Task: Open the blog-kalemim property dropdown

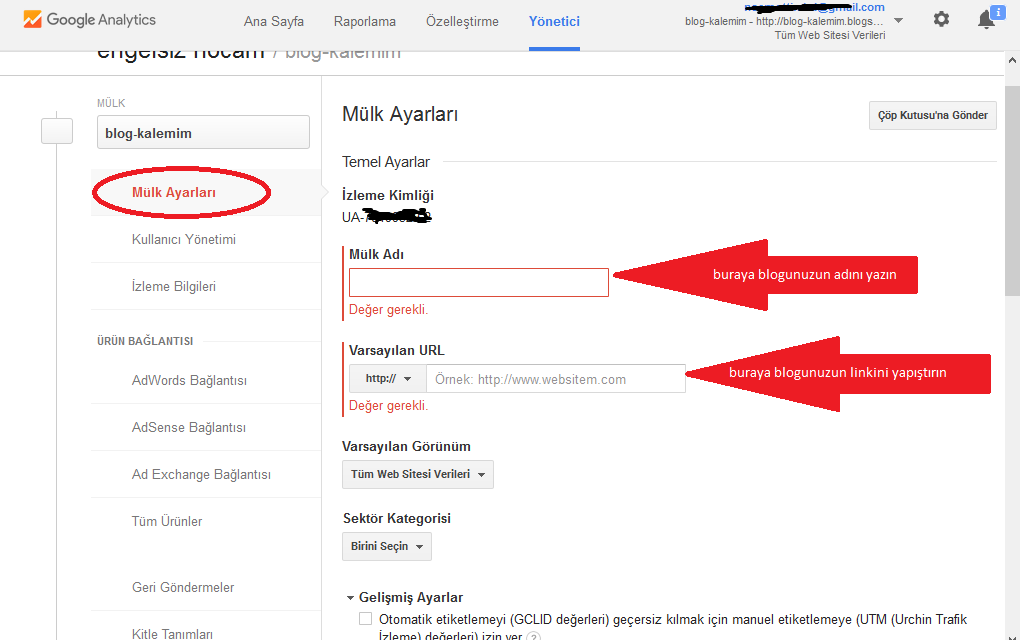Action: 203,132
